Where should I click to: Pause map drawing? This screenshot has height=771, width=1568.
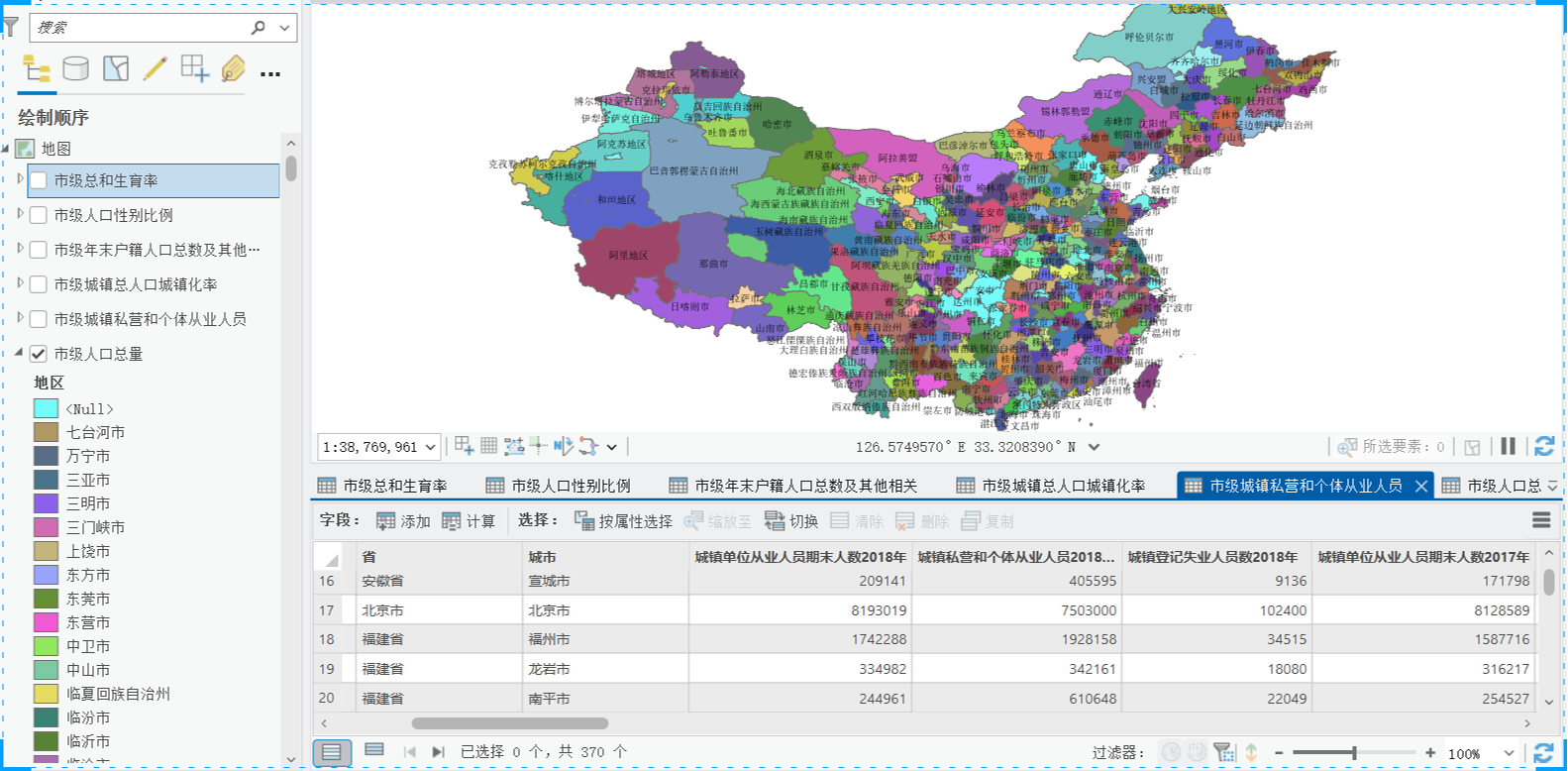coord(1508,446)
